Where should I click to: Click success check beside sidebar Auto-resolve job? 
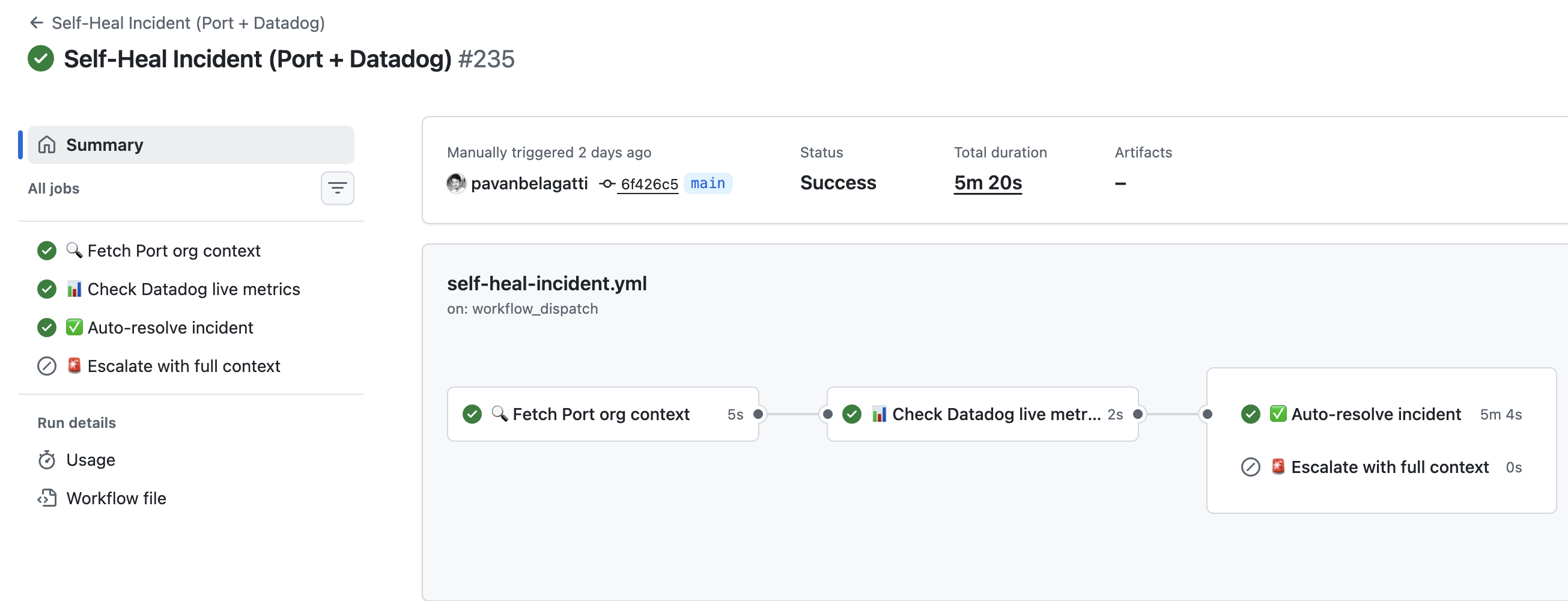(x=47, y=327)
